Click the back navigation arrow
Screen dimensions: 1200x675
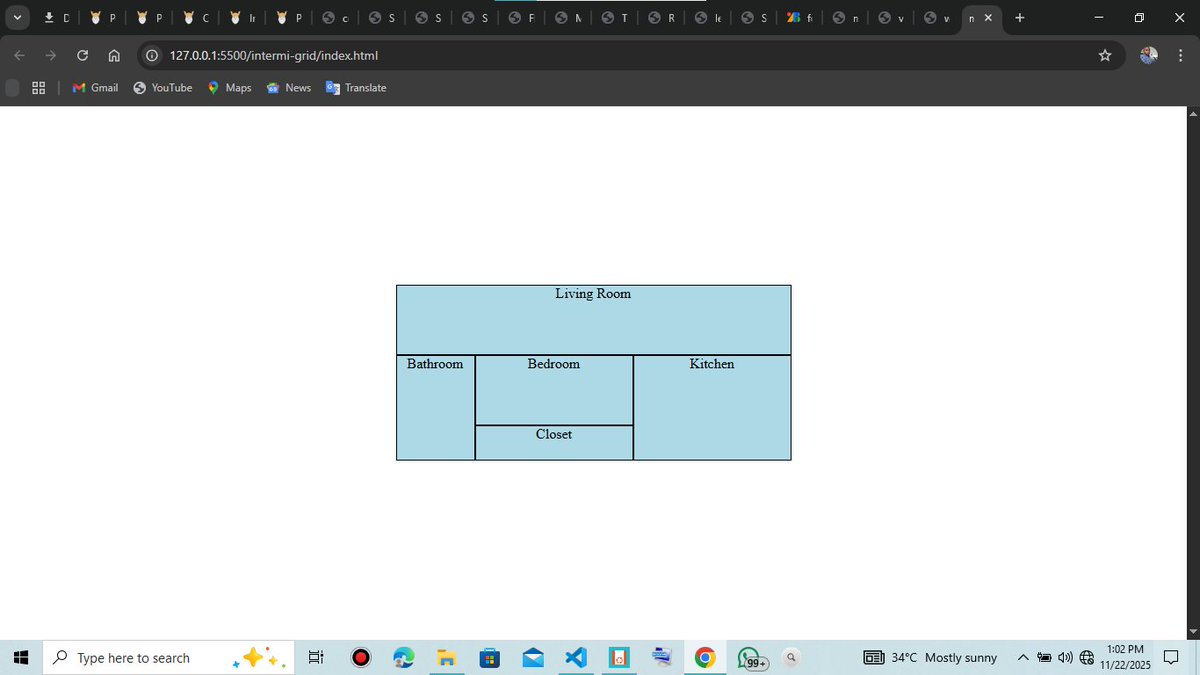point(19,55)
